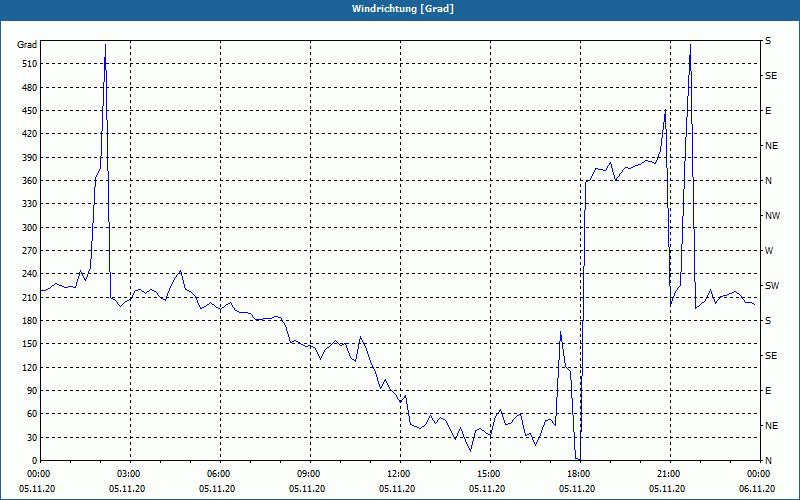Click the 270 degree axis label
Viewport: 800px width, 500px height.
click(x=30, y=251)
